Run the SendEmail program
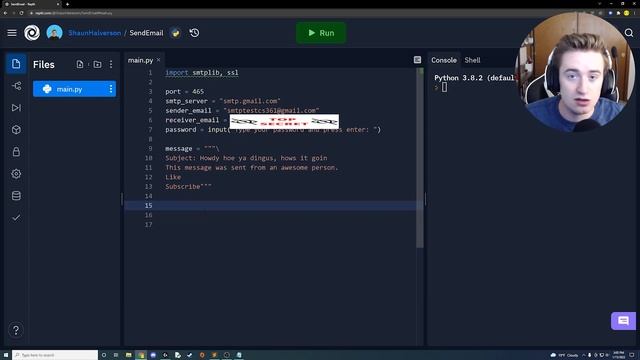This screenshot has width=640, height=360. pos(321,33)
